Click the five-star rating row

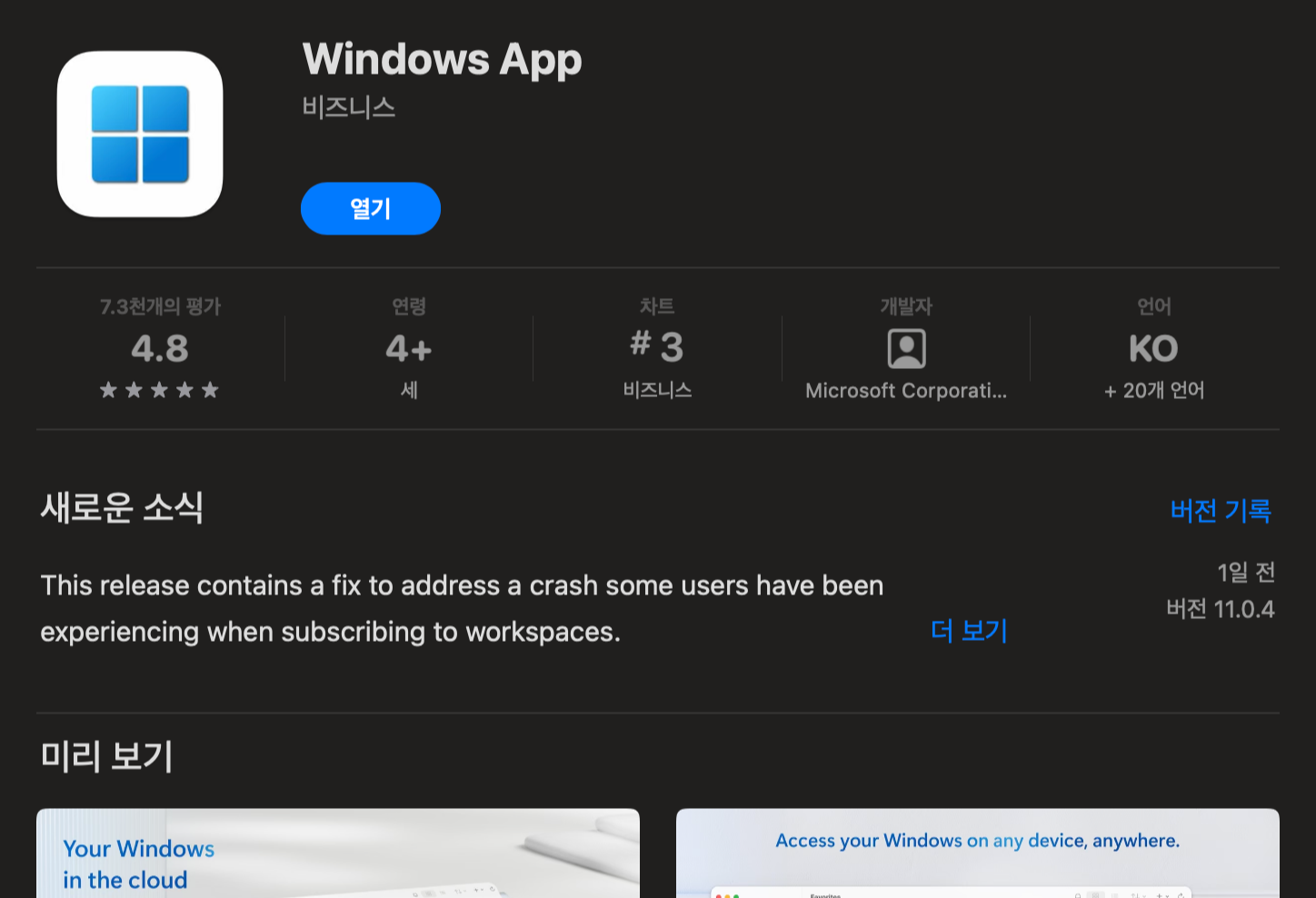pyautogui.click(x=160, y=390)
